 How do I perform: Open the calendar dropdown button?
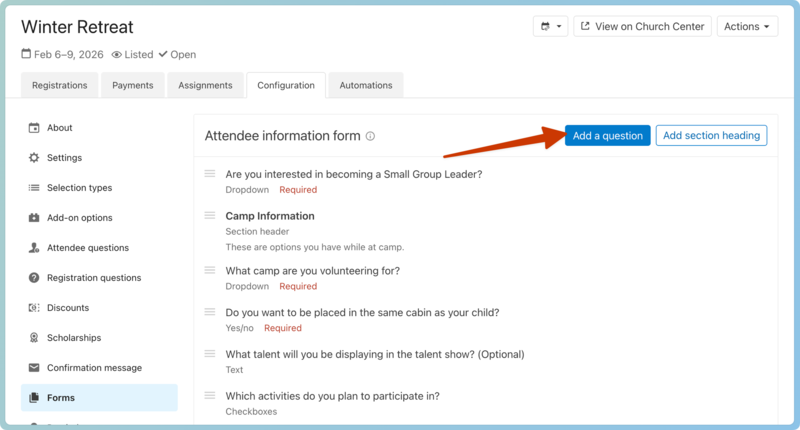tap(550, 27)
